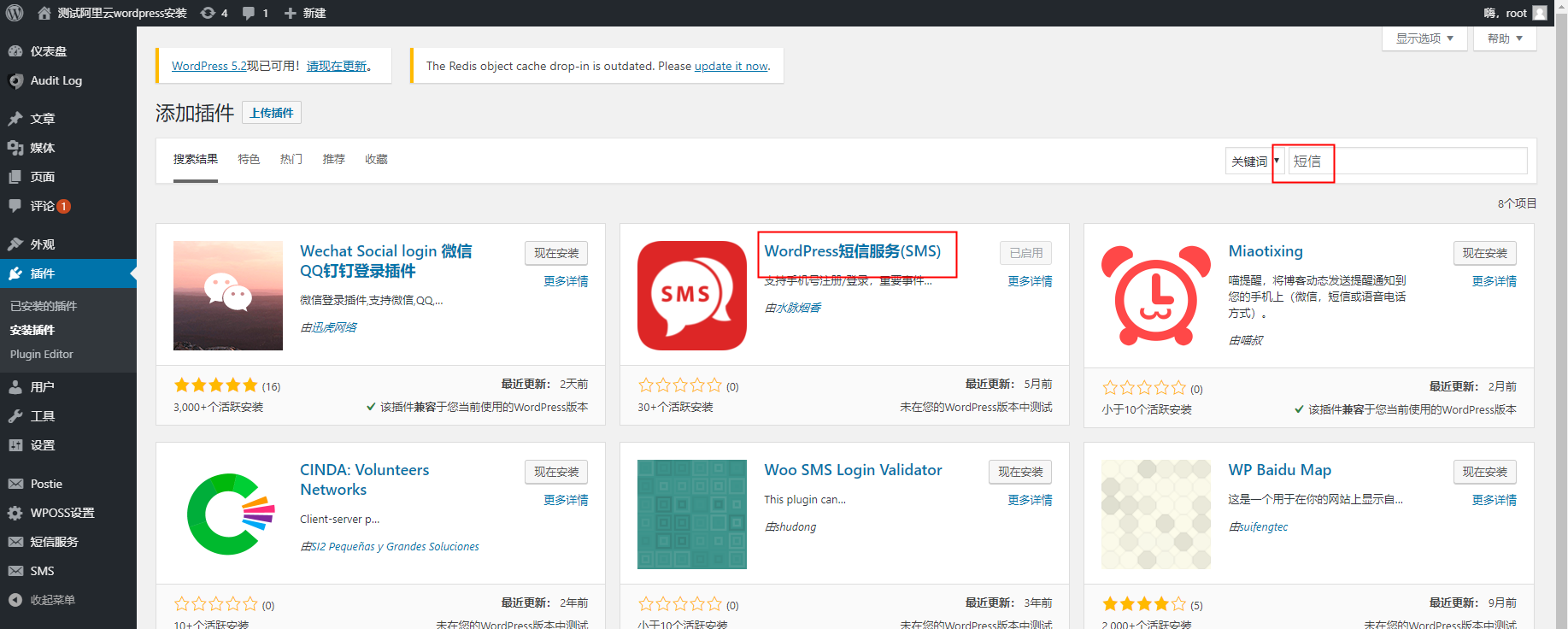1568x629 pixels.
Task: Click the 上传插件 upload button
Action: coord(272,113)
